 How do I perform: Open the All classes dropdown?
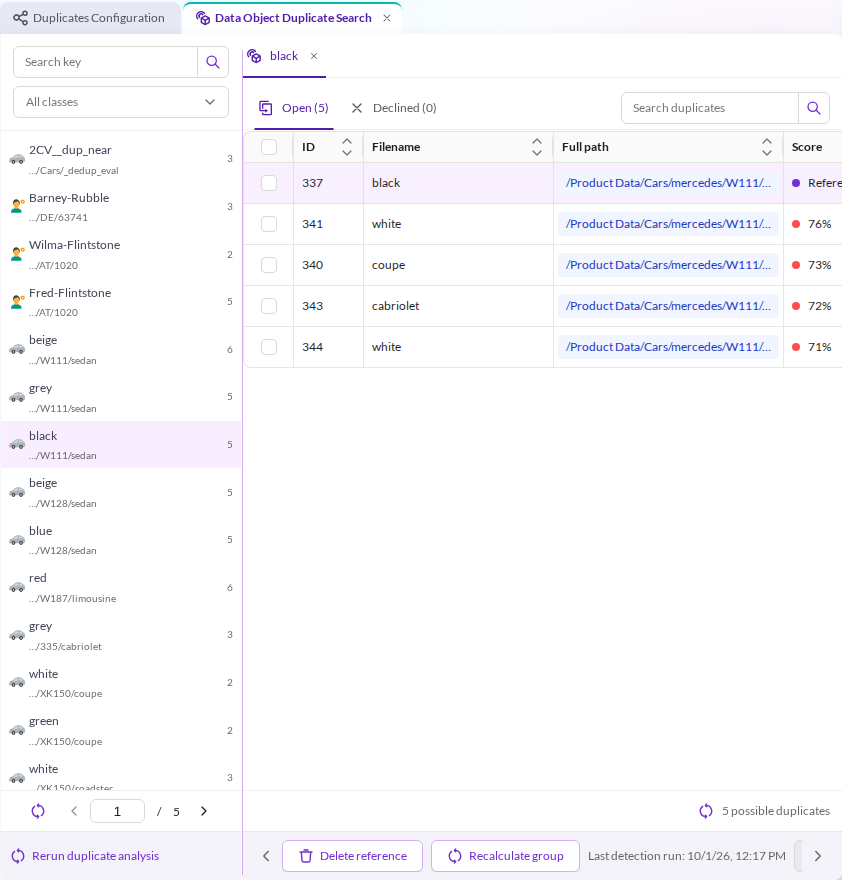coord(121,102)
